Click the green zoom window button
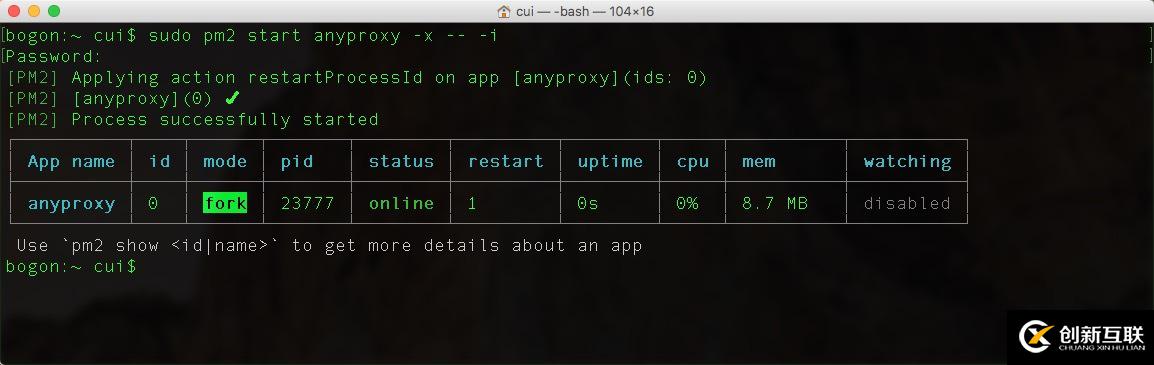1154x365 pixels. 54,12
